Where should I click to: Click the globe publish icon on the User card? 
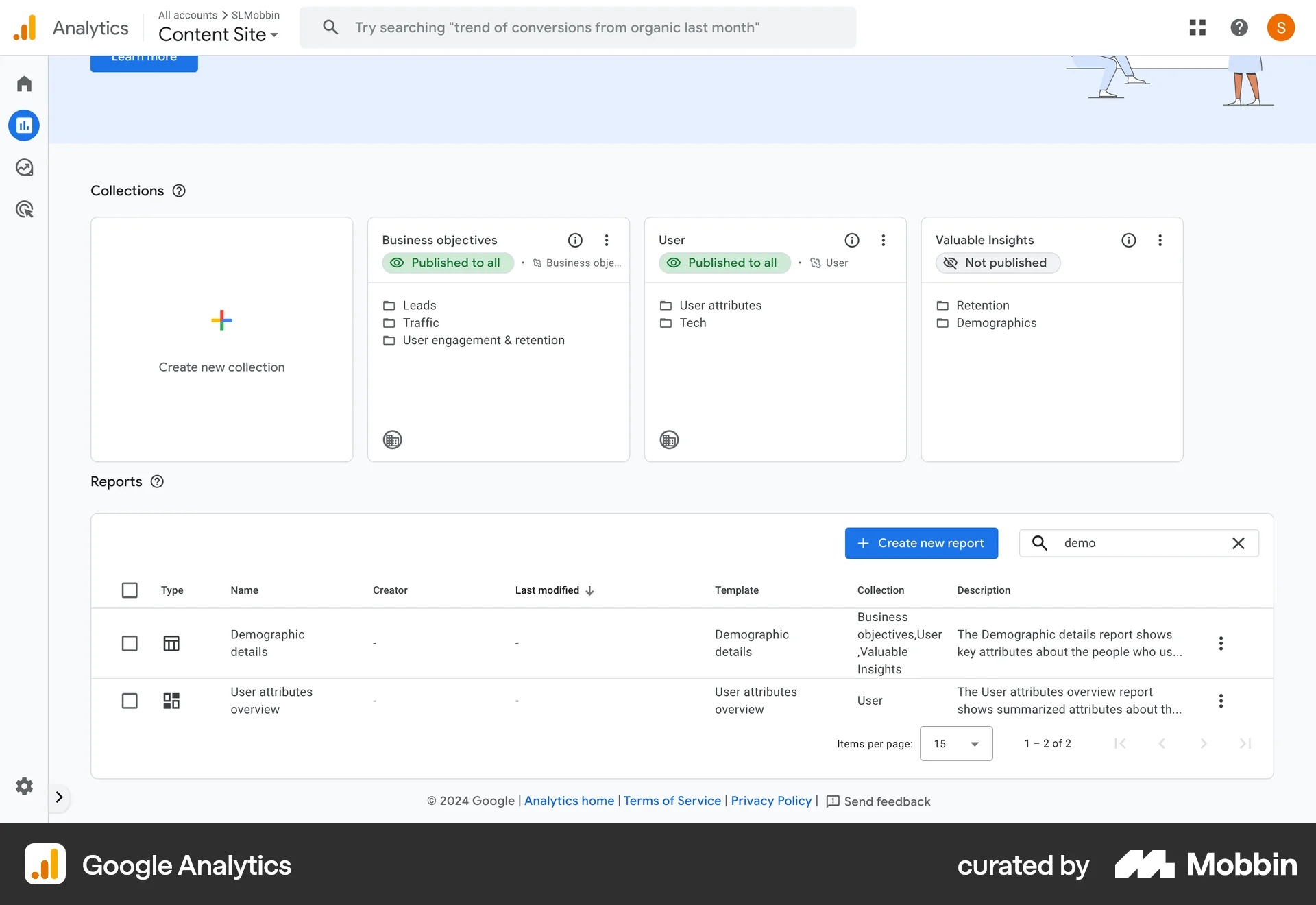coord(670,439)
